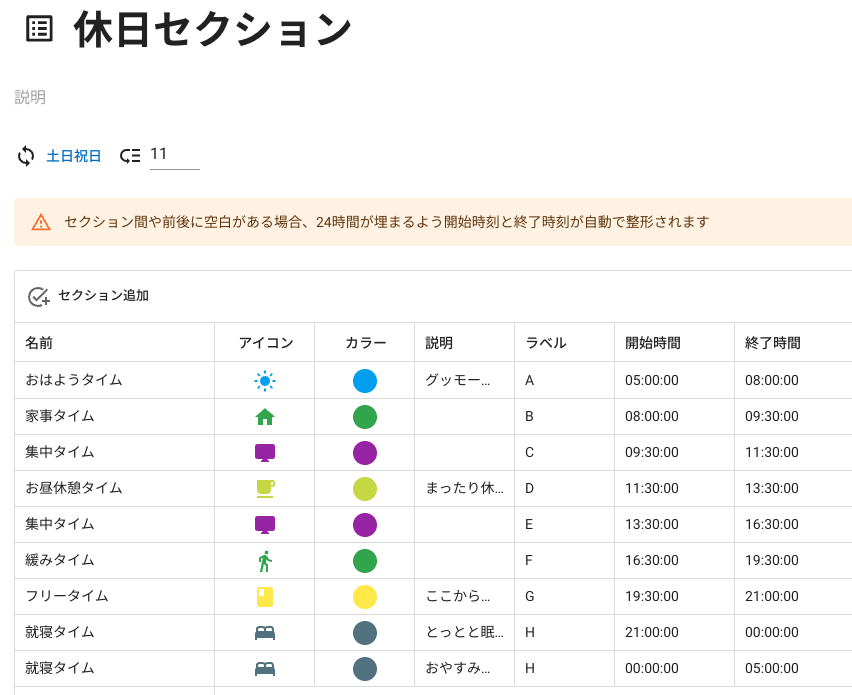Click the bed icon in row starting 21:00:00

point(265,633)
